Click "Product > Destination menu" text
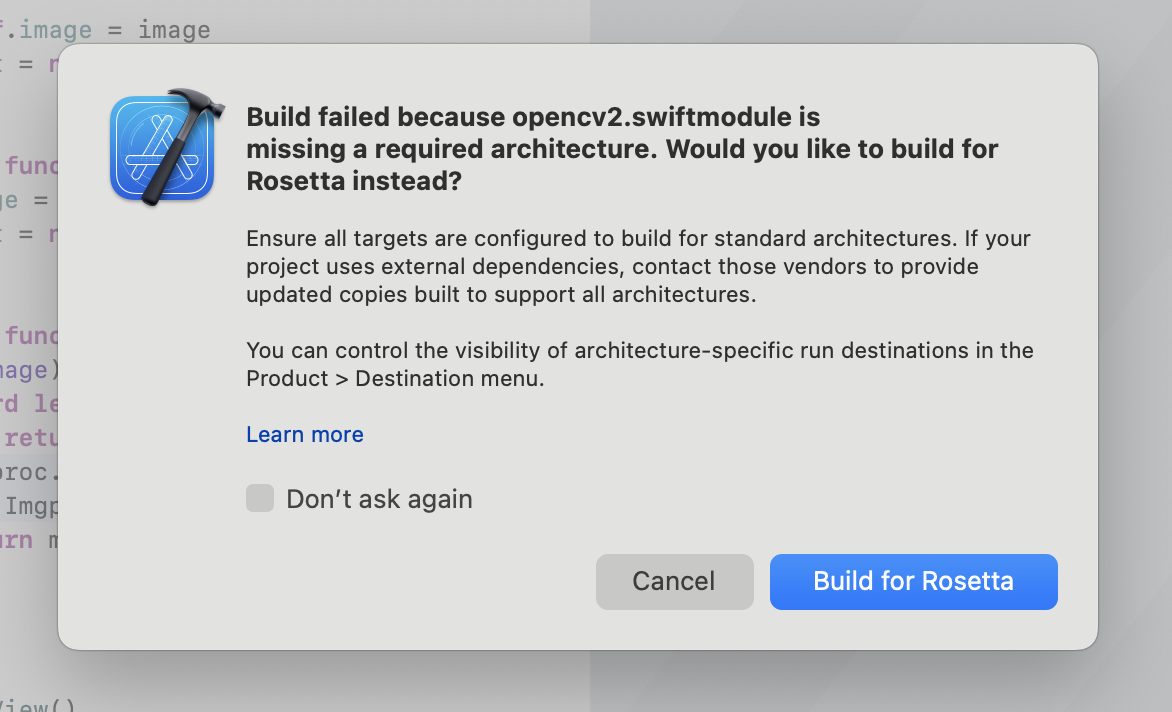 pos(395,379)
